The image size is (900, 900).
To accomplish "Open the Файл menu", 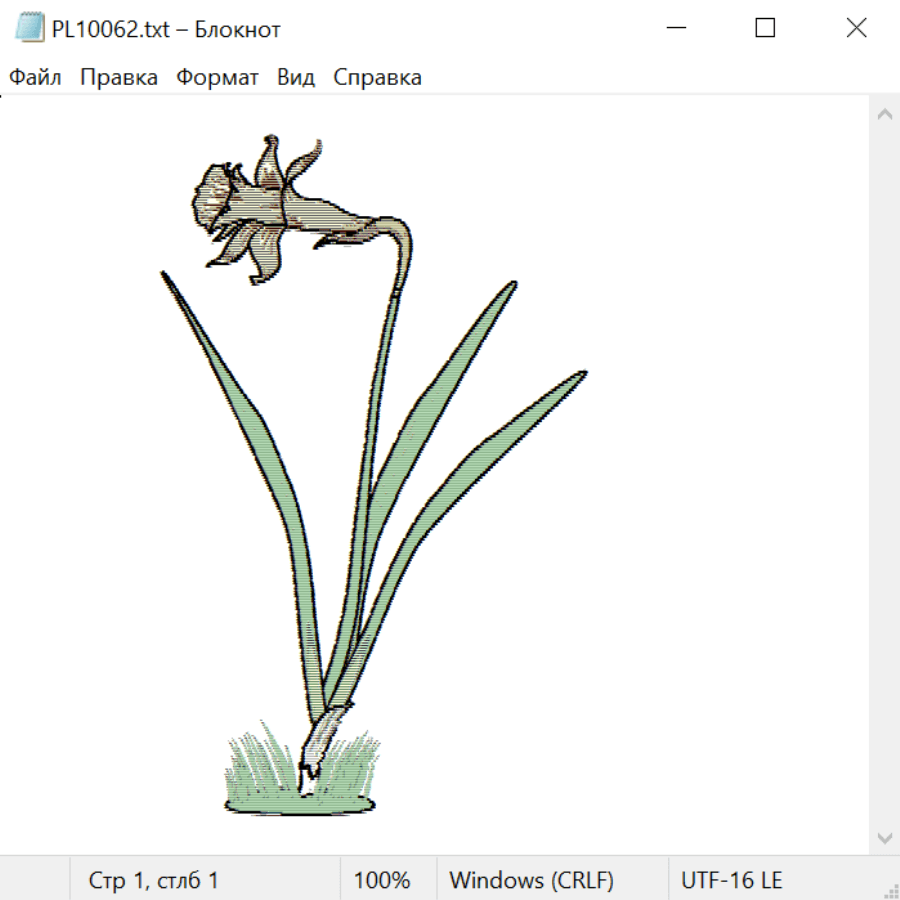I will click(36, 78).
